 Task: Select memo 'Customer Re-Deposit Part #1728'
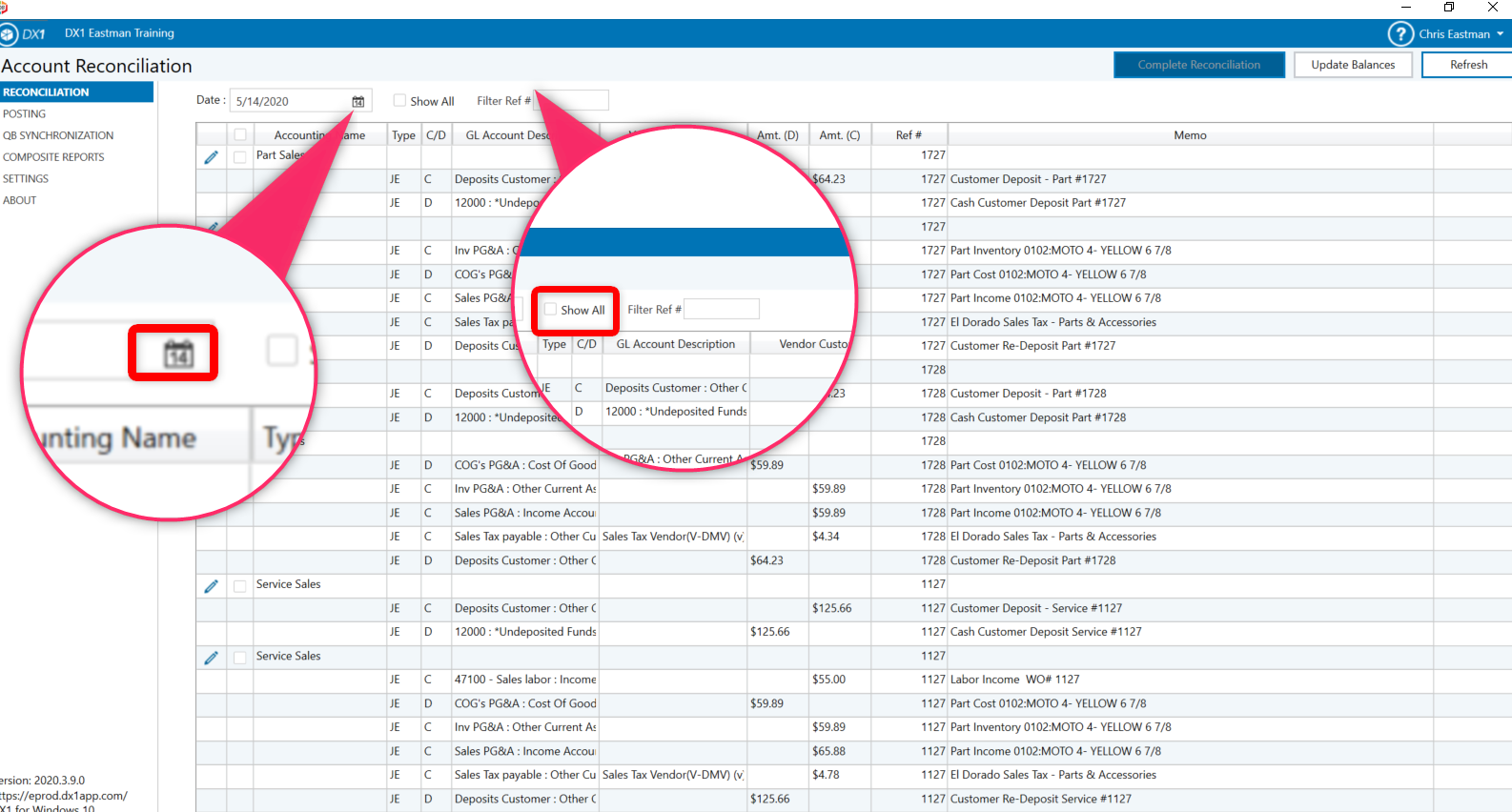coord(1032,560)
